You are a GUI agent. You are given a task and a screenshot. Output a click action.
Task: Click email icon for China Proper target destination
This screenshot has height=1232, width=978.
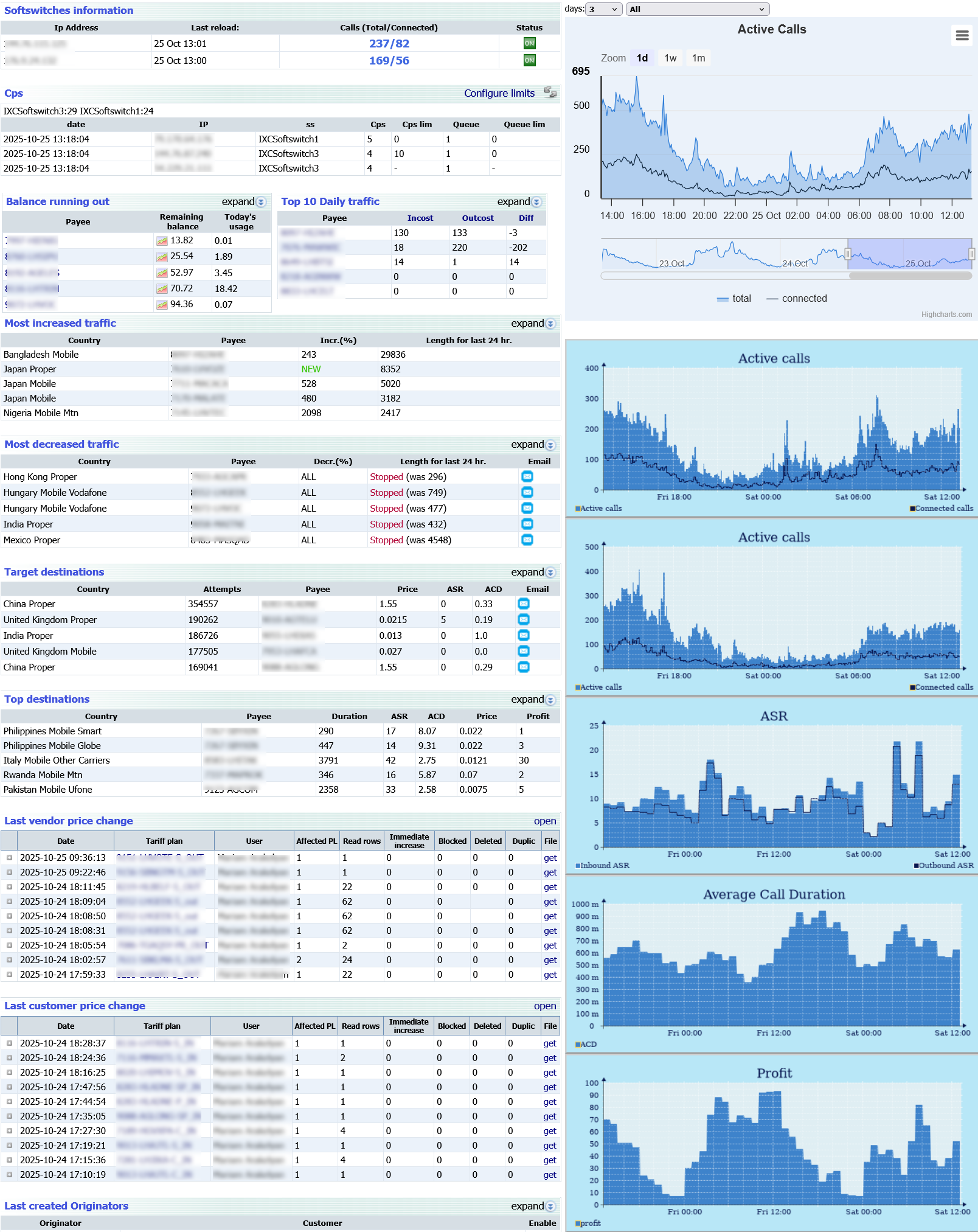pyautogui.click(x=523, y=604)
